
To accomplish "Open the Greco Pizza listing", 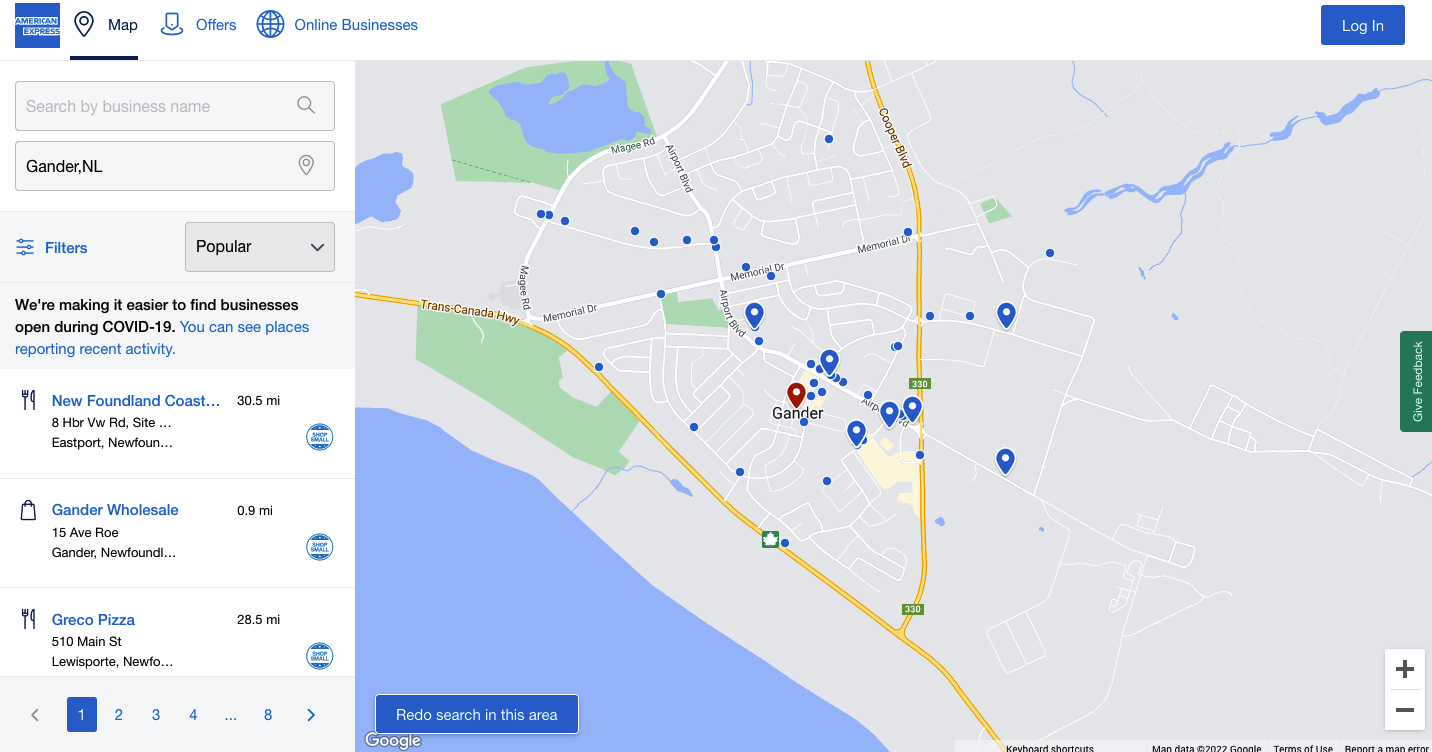I will [93, 620].
